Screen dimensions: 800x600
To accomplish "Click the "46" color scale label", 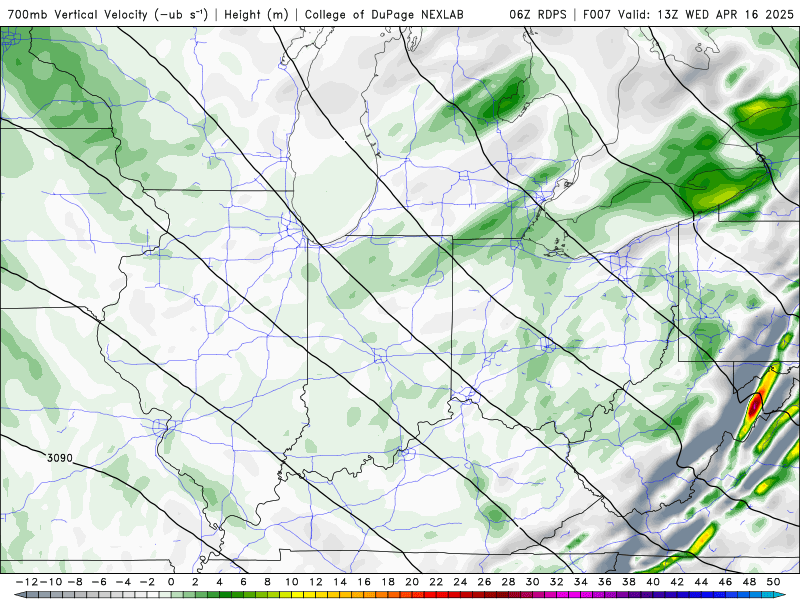I will [725, 582].
